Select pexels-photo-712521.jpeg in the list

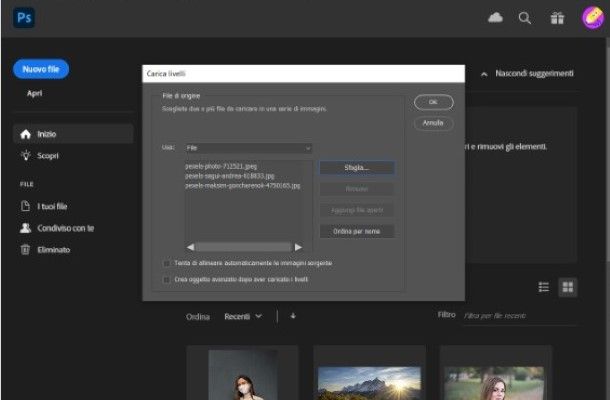tap(221, 166)
